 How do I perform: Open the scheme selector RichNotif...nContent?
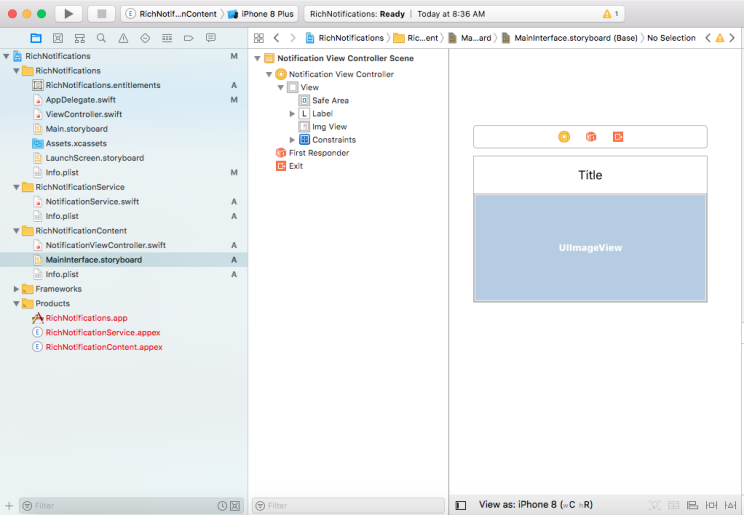click(x=171, y=14)
